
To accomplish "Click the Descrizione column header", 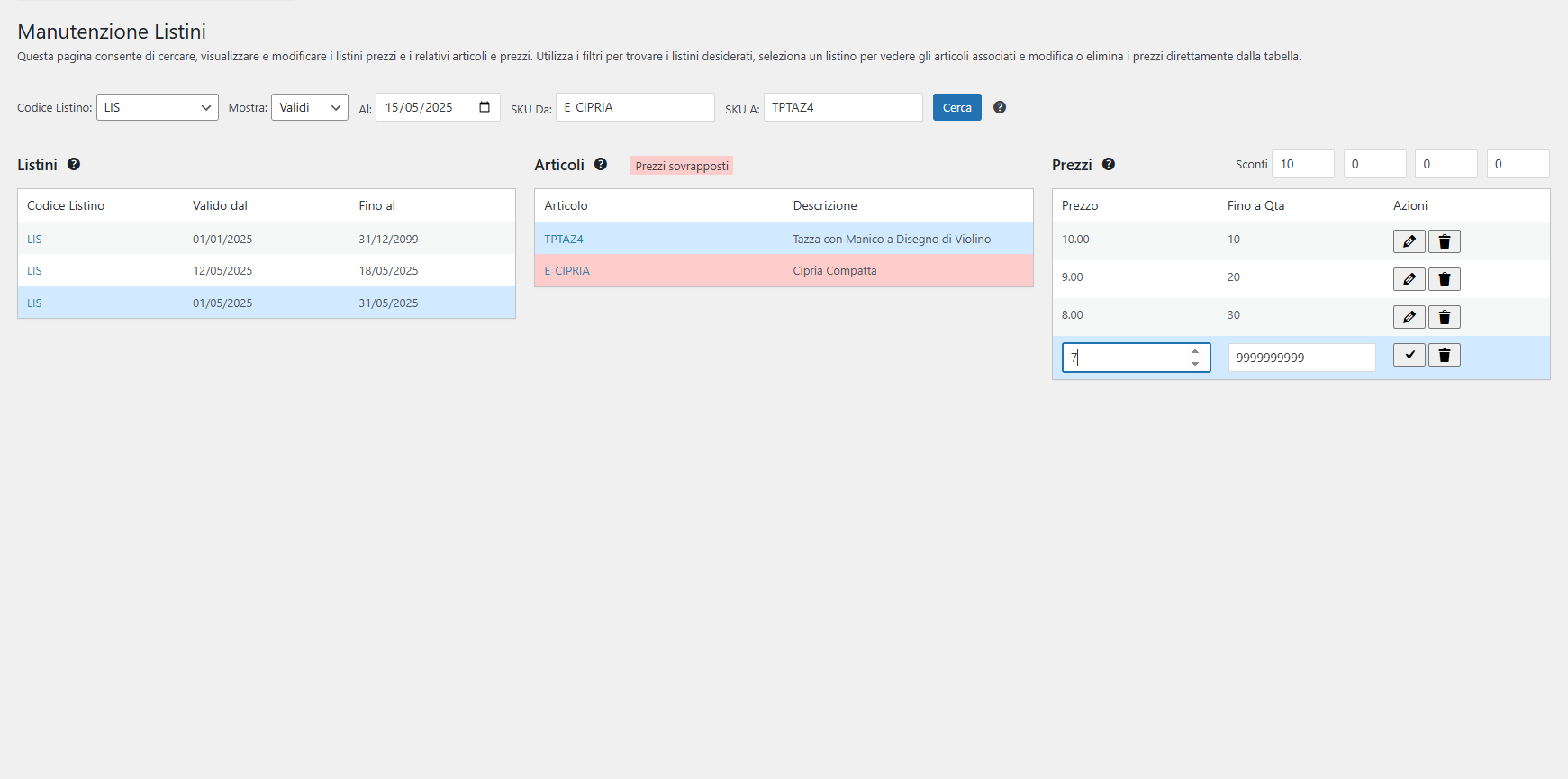I will tap(825, 205).
